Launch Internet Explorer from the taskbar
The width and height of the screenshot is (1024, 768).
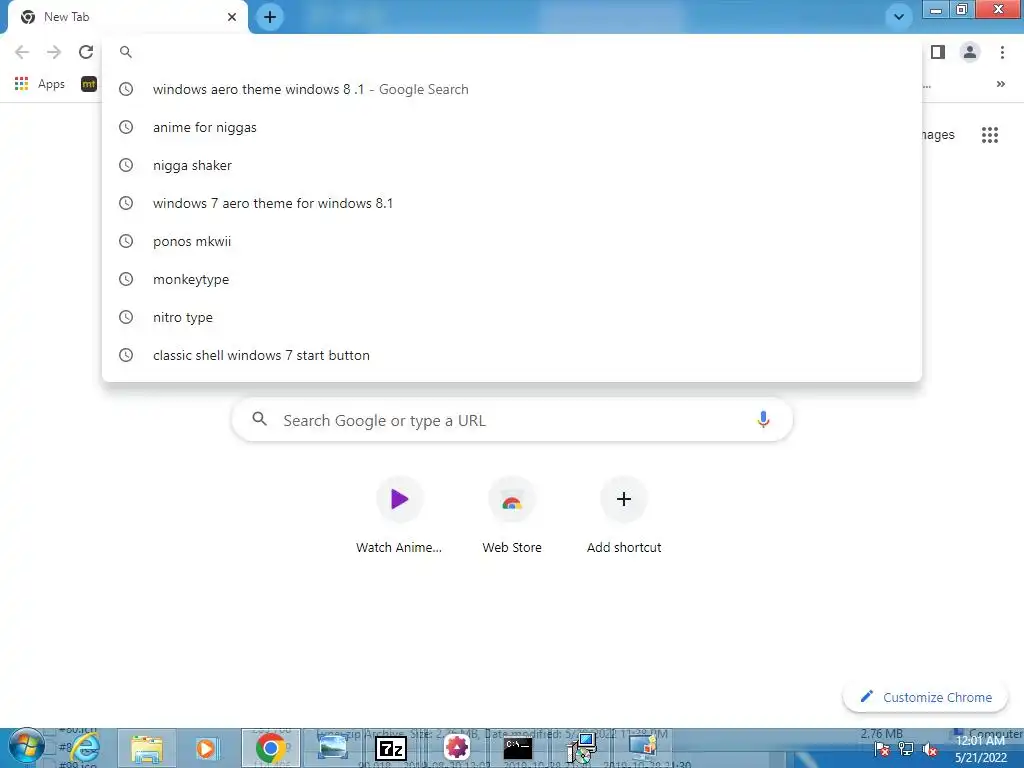pos(85,748)
